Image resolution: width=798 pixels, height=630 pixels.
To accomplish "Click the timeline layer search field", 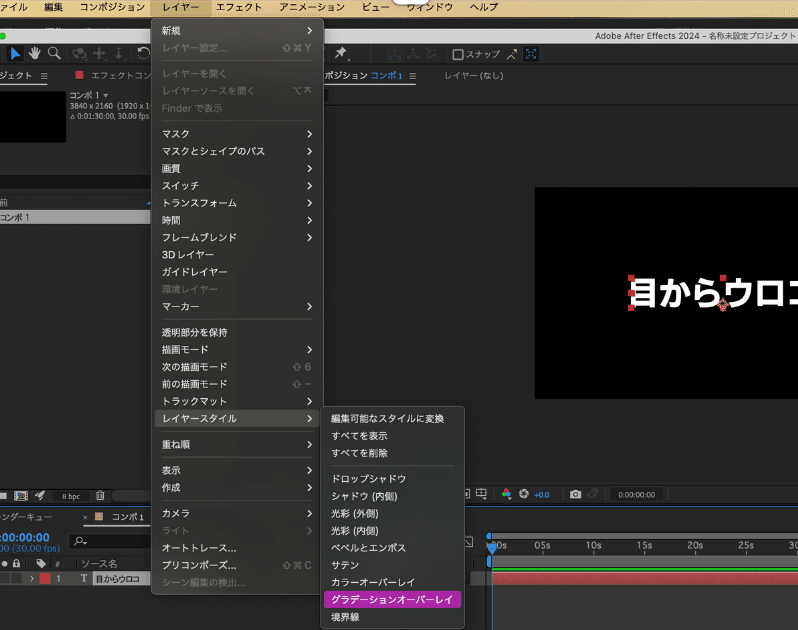I will (111, 541).
